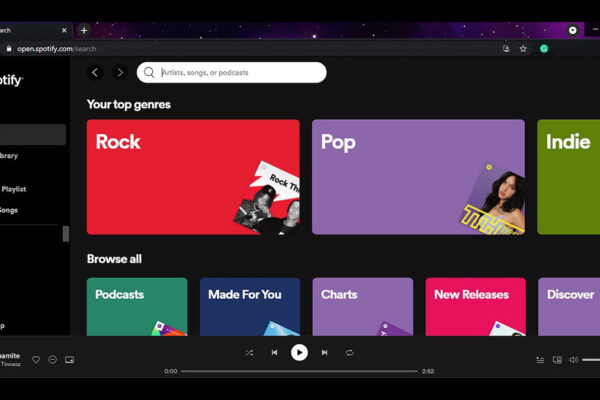Open picture-in-picture mini player
The image size is (600, 400).
coord(69,359)
